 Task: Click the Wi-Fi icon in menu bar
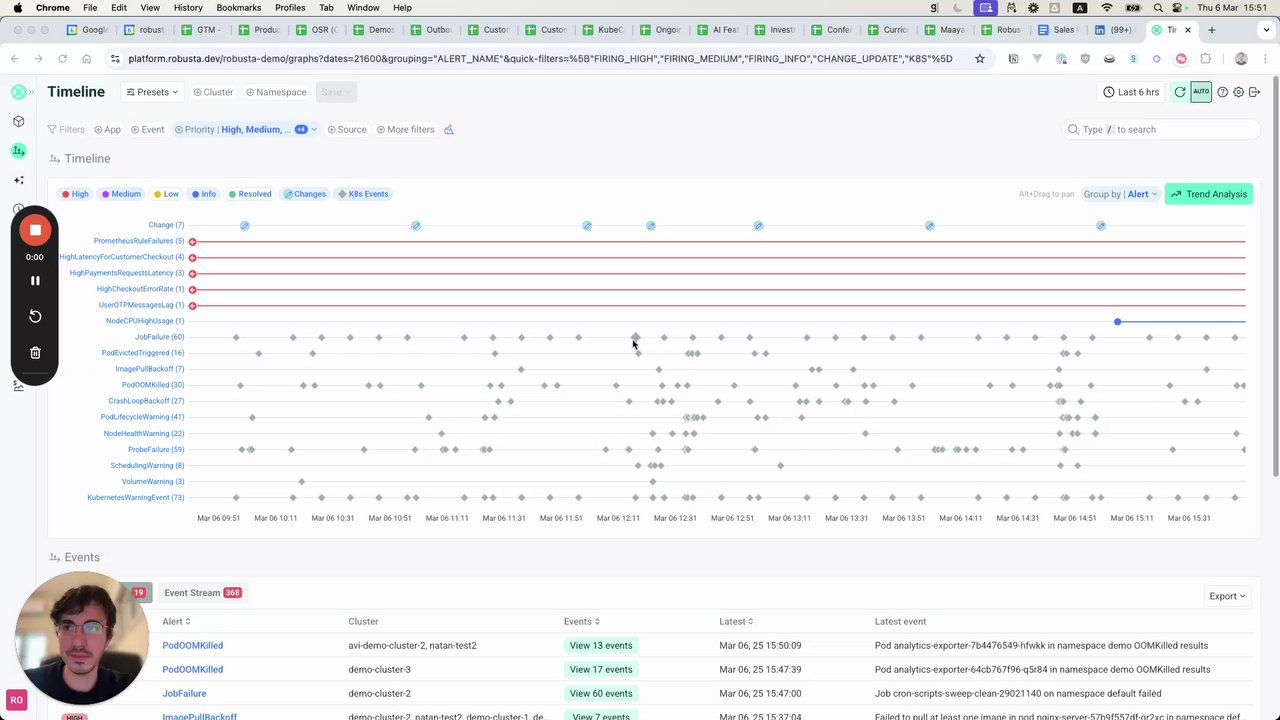pyautogui.click(x=1106, y=8)
